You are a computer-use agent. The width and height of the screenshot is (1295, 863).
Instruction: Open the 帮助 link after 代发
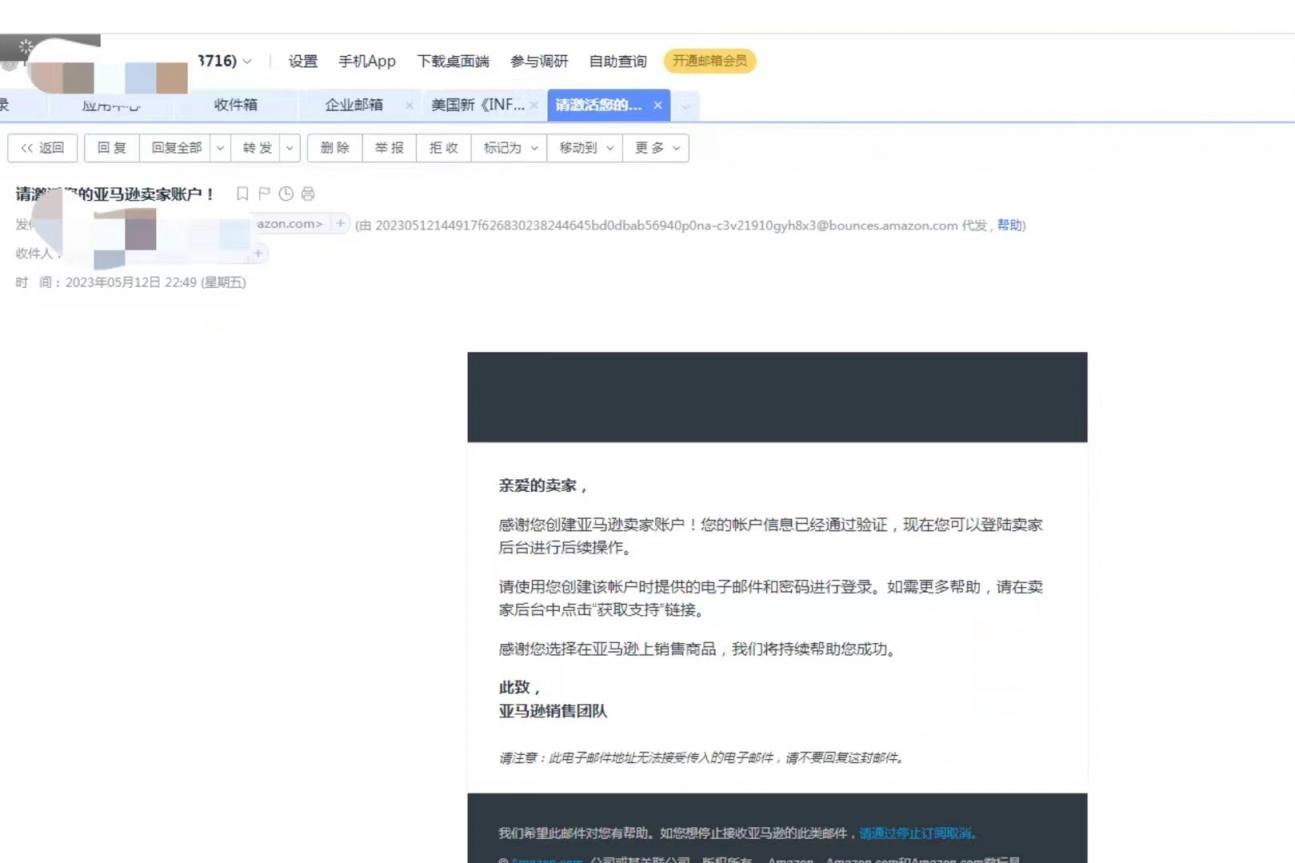pyautogui.click(x=1009, y=225)
